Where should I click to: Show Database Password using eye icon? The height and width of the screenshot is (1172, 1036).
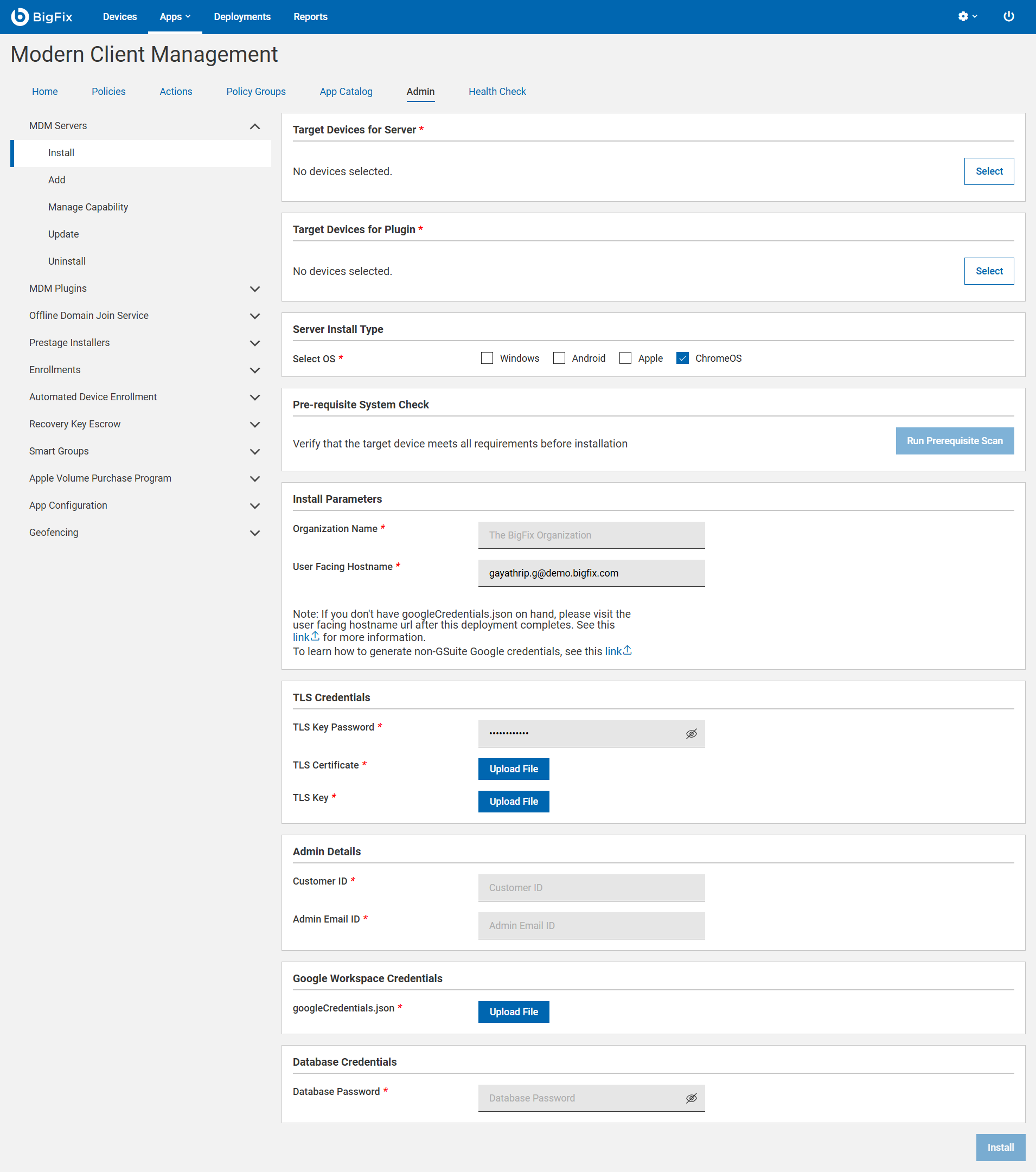[x=691, y=1098]
